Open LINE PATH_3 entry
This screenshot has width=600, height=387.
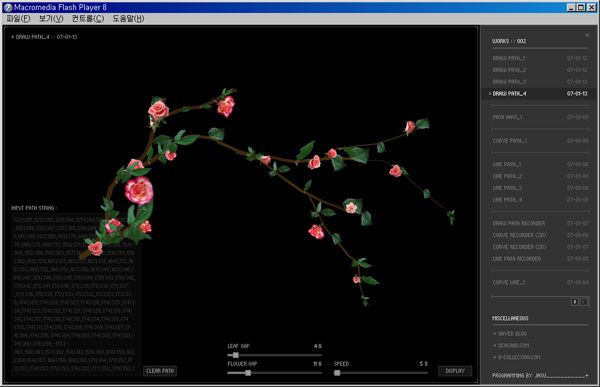[540, 188]
